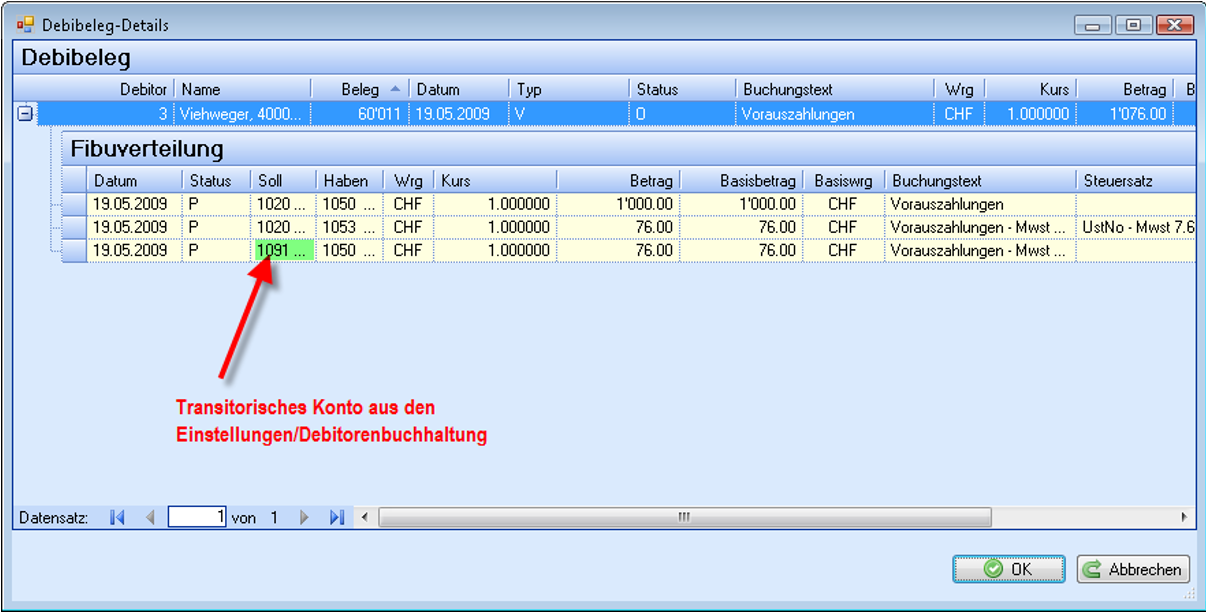Click the Debibeleg-Details window title icon

(x=25, y=24)
